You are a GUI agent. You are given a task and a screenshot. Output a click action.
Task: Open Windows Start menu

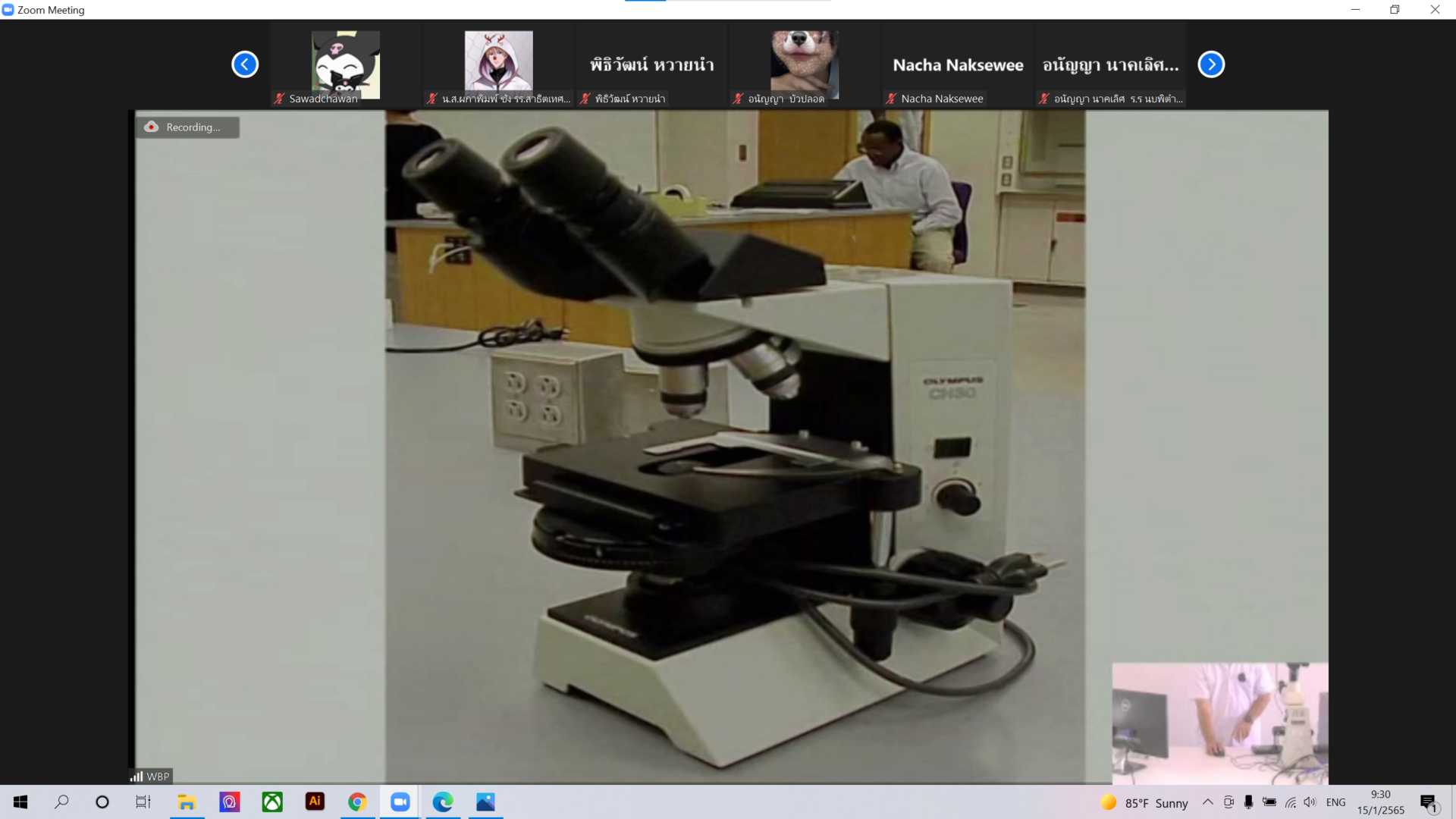click(20, 802)
